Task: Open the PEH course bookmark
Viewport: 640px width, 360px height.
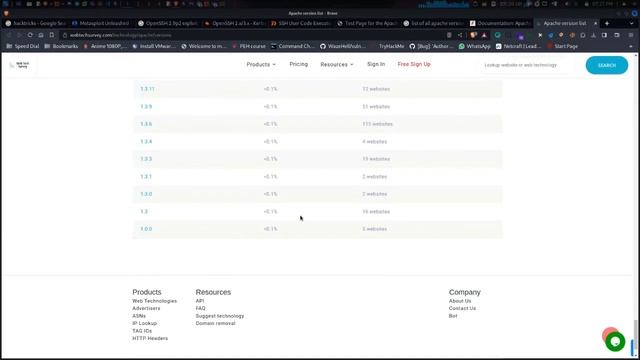Action: click(x=249, y=47)
